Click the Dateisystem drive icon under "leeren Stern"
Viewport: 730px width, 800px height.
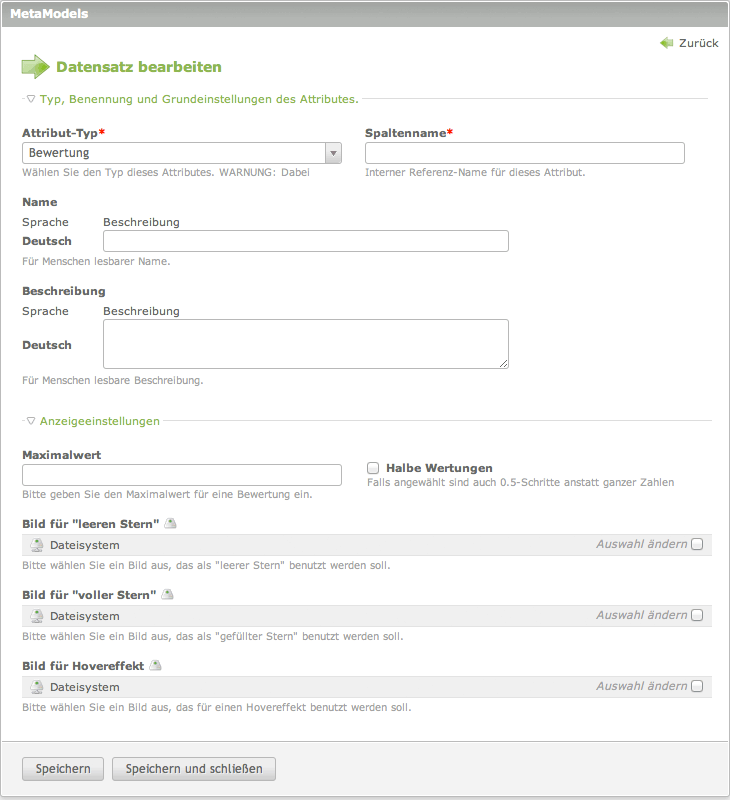point(37,545)
